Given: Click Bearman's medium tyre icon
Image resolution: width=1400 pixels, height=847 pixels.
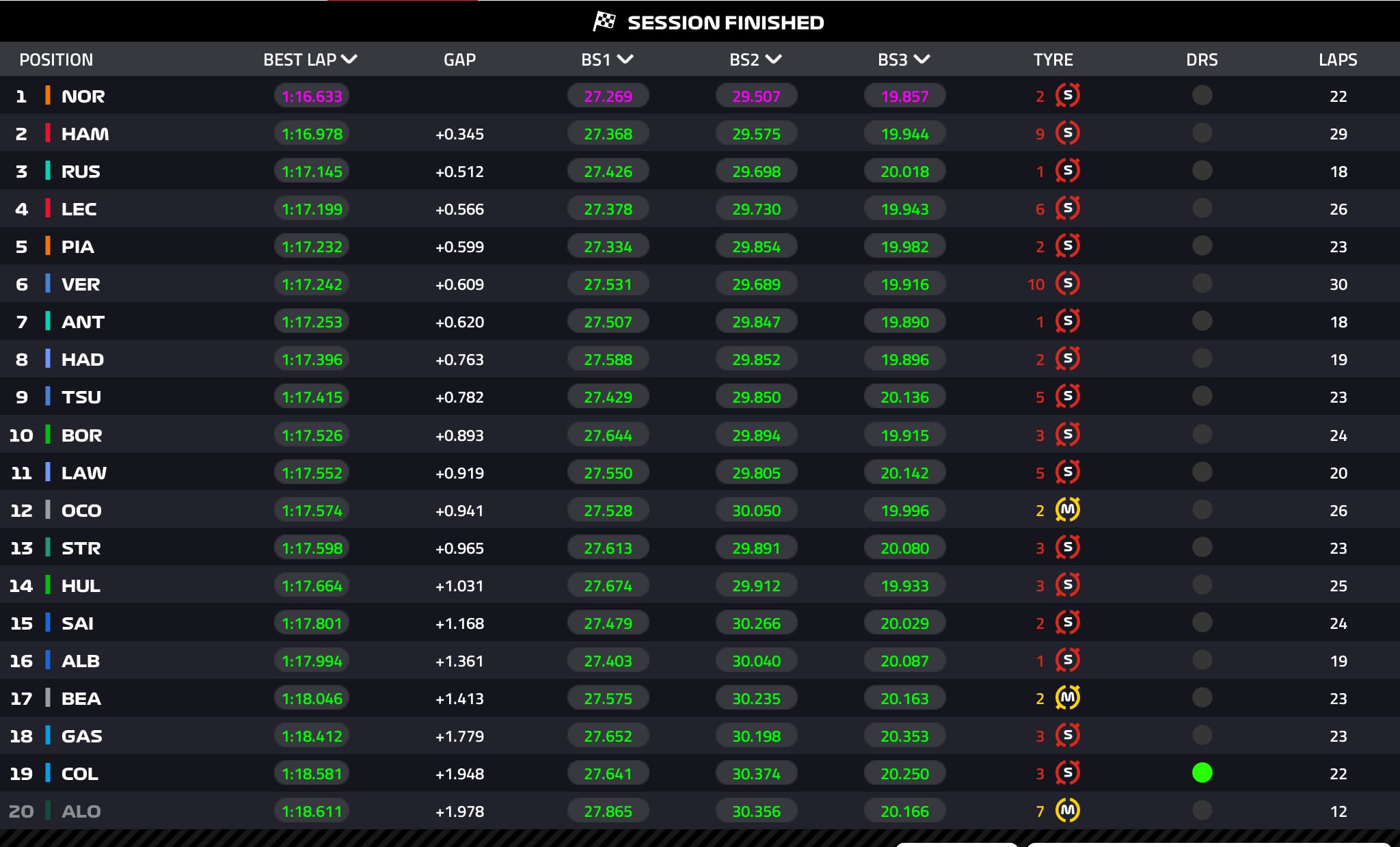Looking at the screenshot, I should coord(1067,697).
